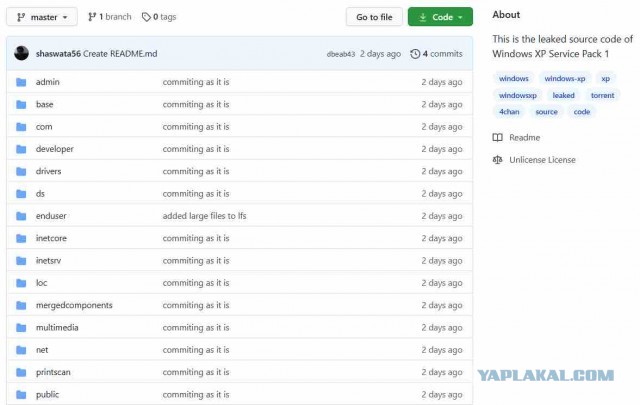Image resolution: width=640 pixels, height=405 pixels.
Task: Click the Go to file button
Action: tap(374, 17)
